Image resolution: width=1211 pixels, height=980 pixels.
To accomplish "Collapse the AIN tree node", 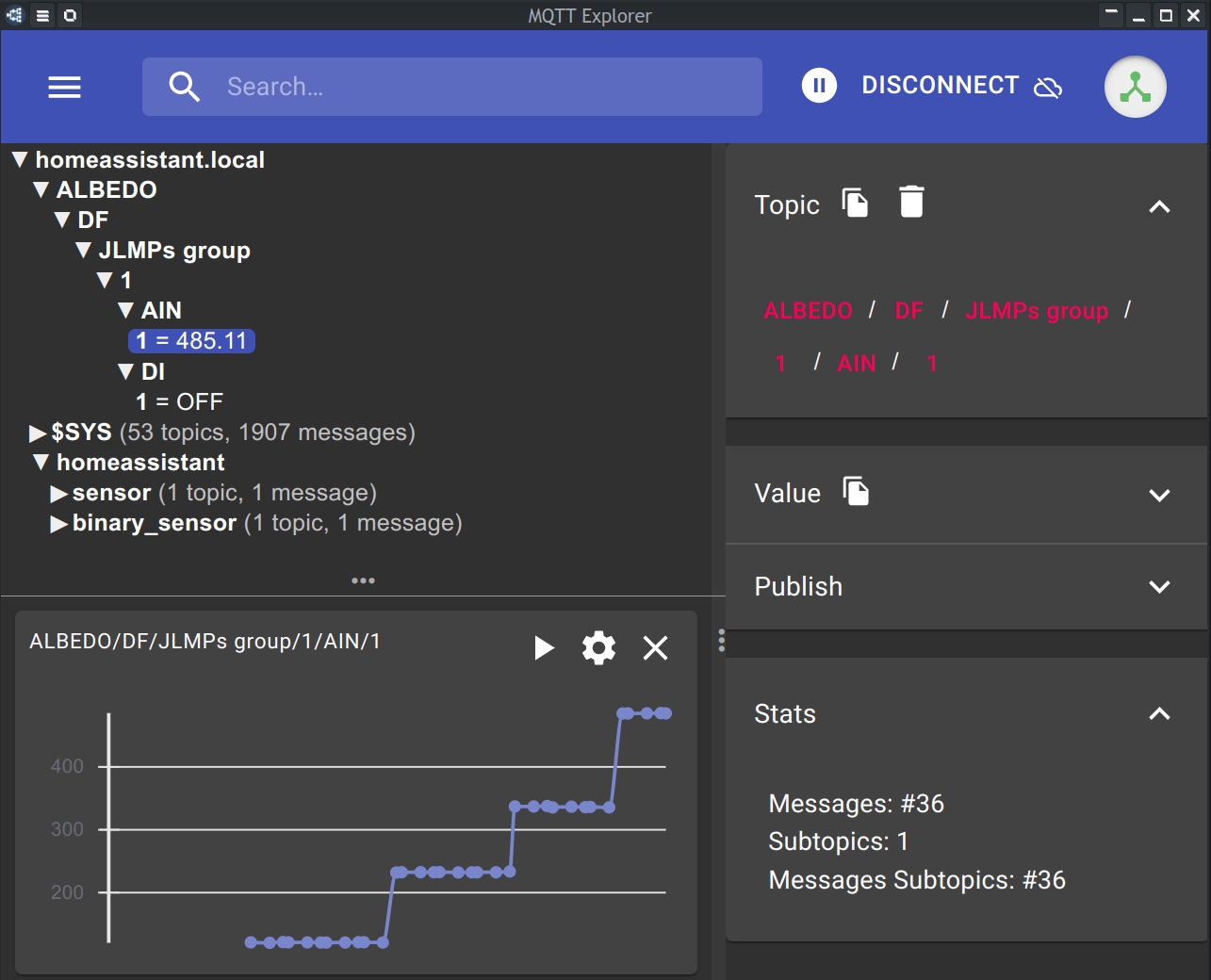I will coord(125,310).
